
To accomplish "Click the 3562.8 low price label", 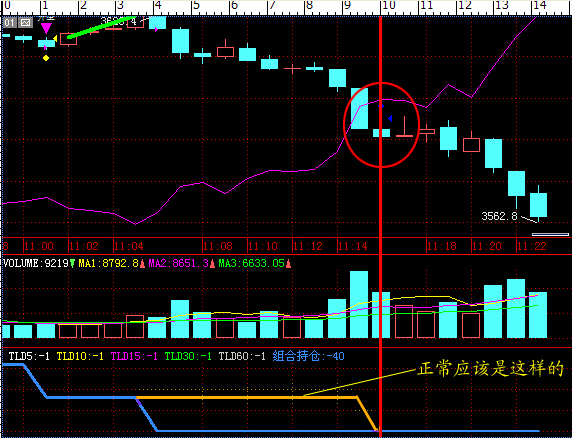I will coord(499,216).
